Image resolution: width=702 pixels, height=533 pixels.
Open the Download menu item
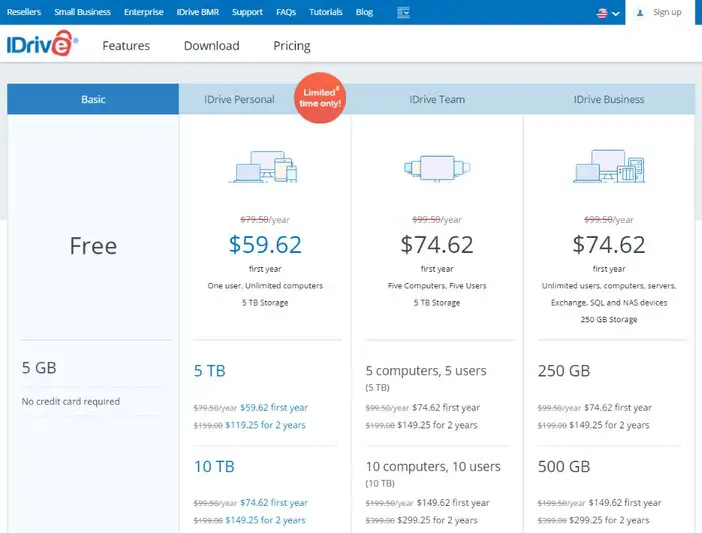[x=212, y=46]
